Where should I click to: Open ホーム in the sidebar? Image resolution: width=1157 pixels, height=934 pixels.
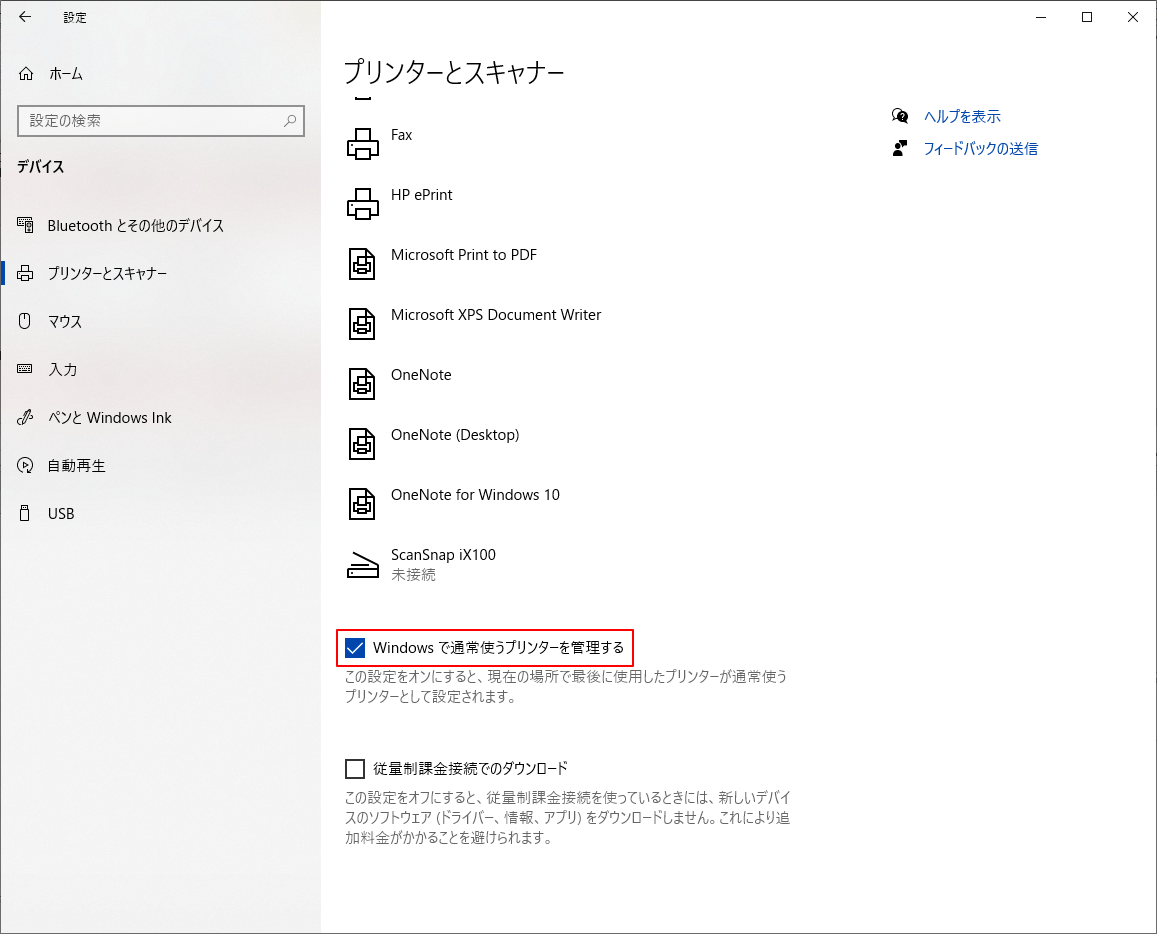pos(161,74)
